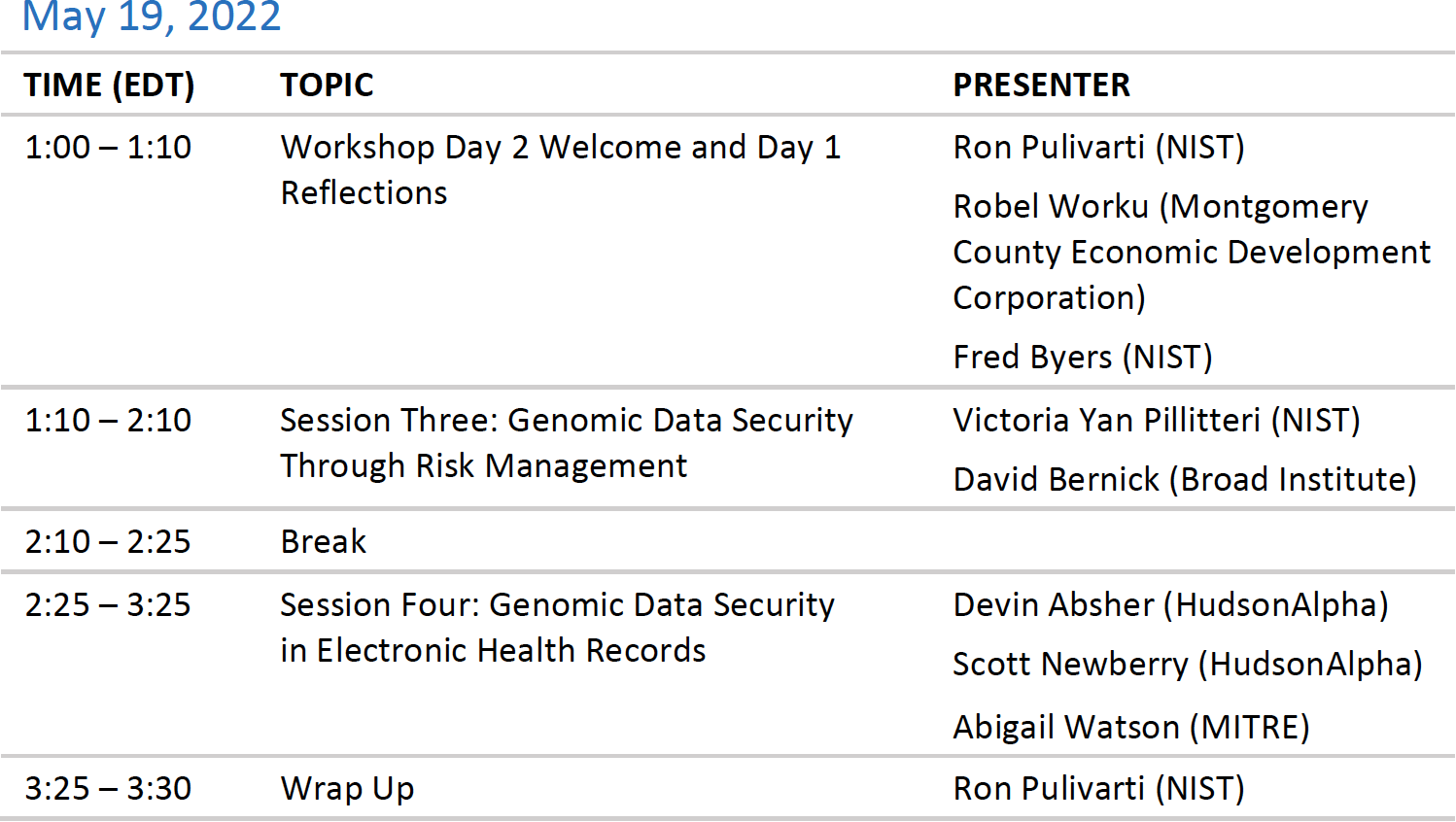The width and height of the screenshot is (1456, 822).
Task: Click the TOPIC column header
Action: [327, 86]
